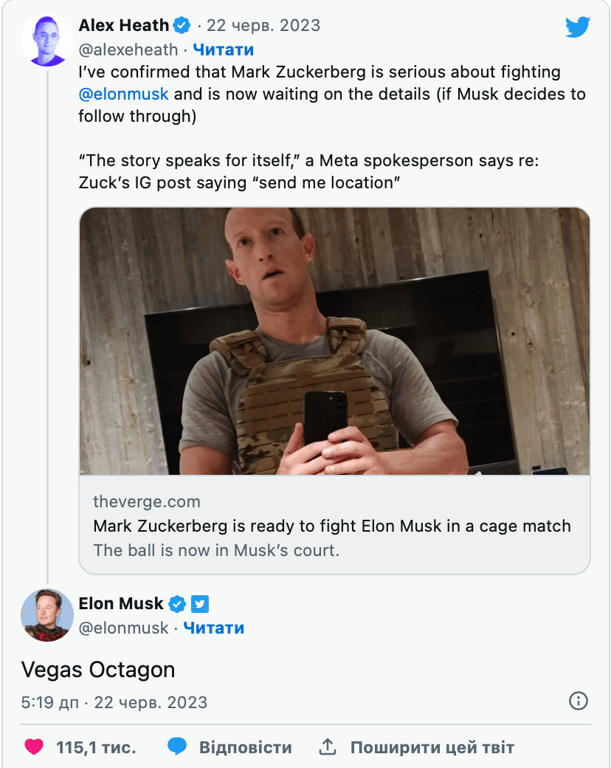The height and width of the screenshot is (768, 611).
Task: Click the Twitter bird logo
Action: pyautogui.click(x=577, y=27)
